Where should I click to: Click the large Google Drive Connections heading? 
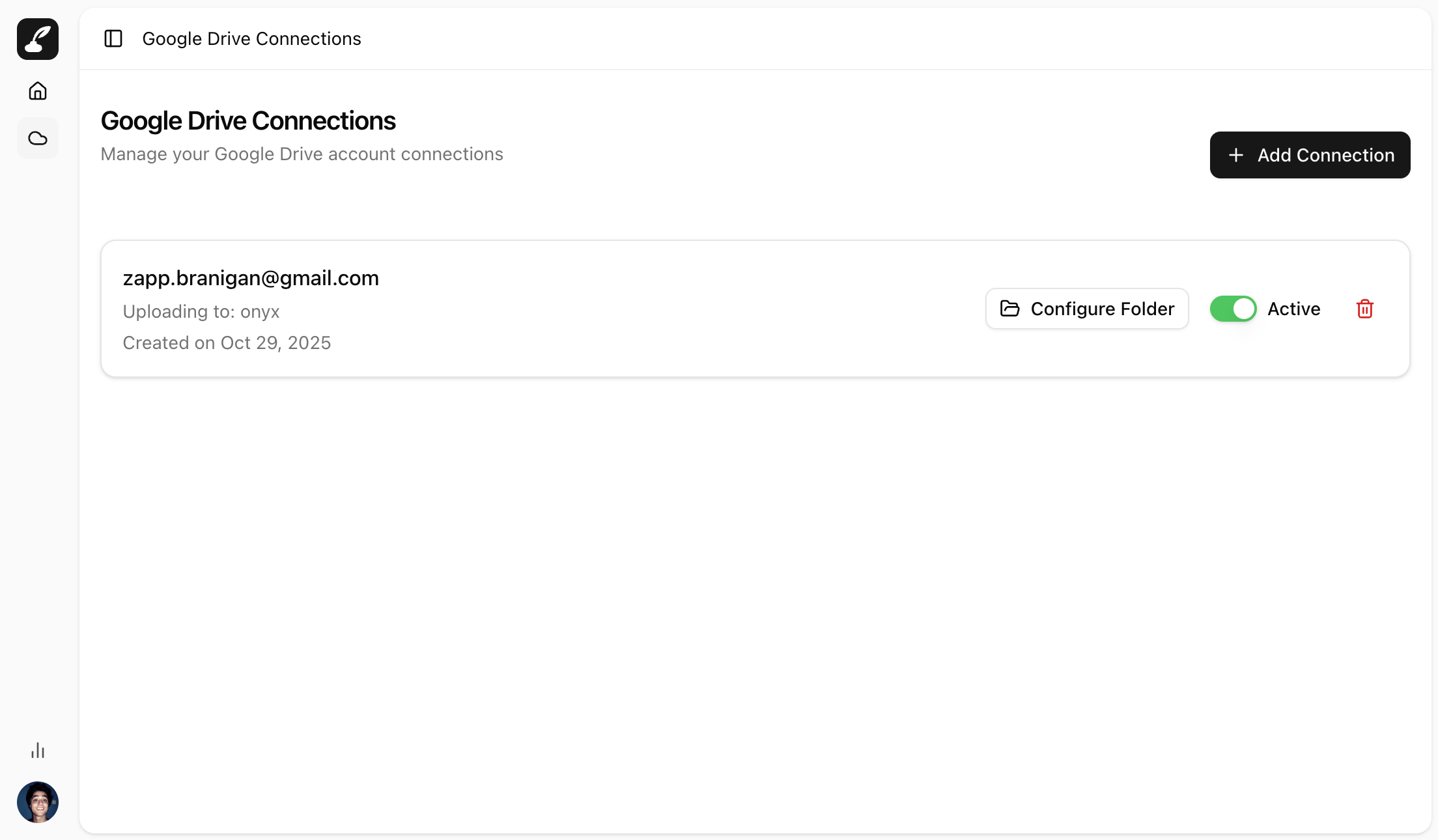click(248, 121)
